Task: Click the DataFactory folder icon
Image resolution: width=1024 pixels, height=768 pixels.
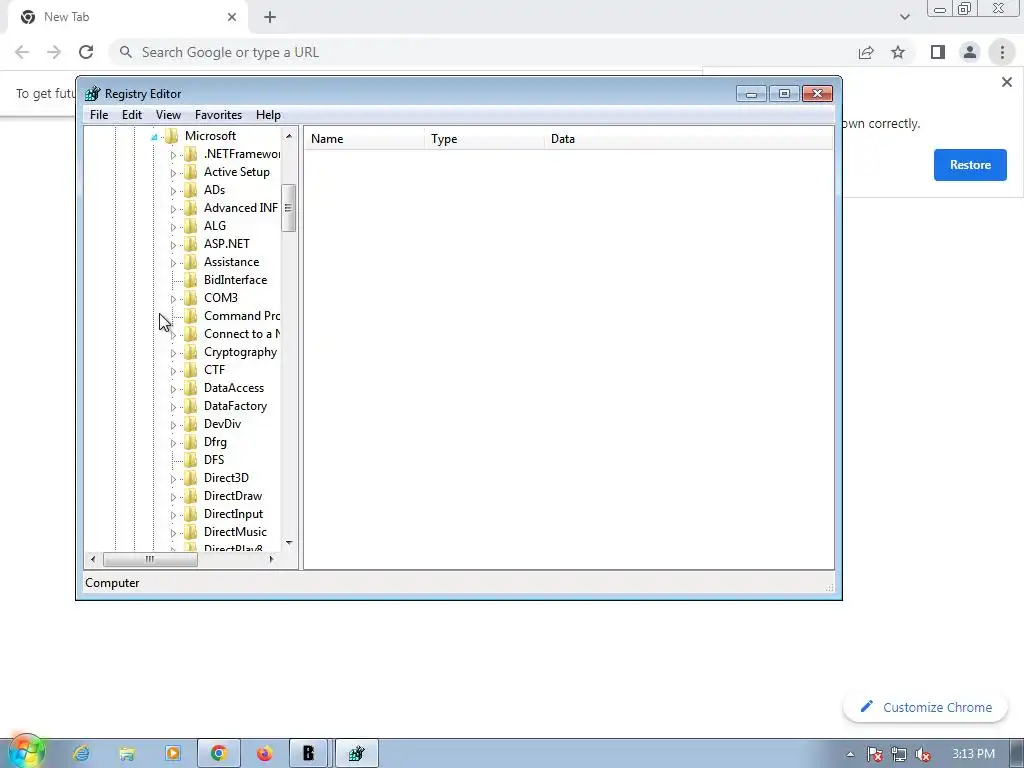Action: pyautogui.click(x=191, y=406)
